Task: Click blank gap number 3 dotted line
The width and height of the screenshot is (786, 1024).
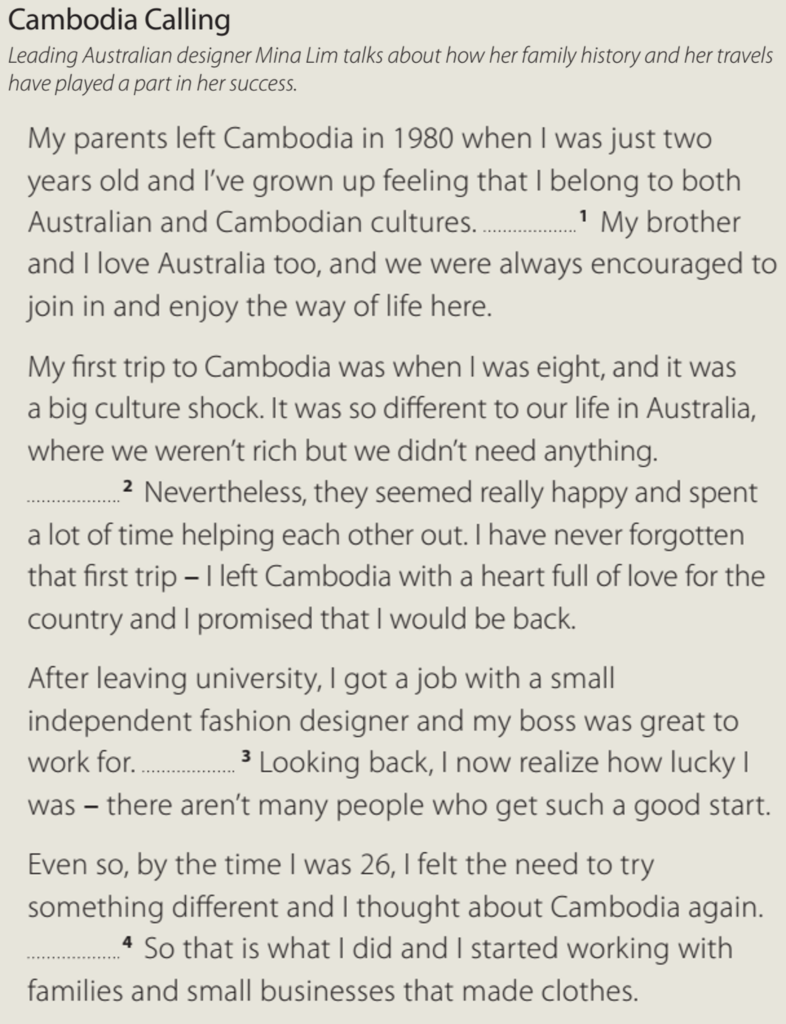Action: pyautogui.click(x=189, y=771)
